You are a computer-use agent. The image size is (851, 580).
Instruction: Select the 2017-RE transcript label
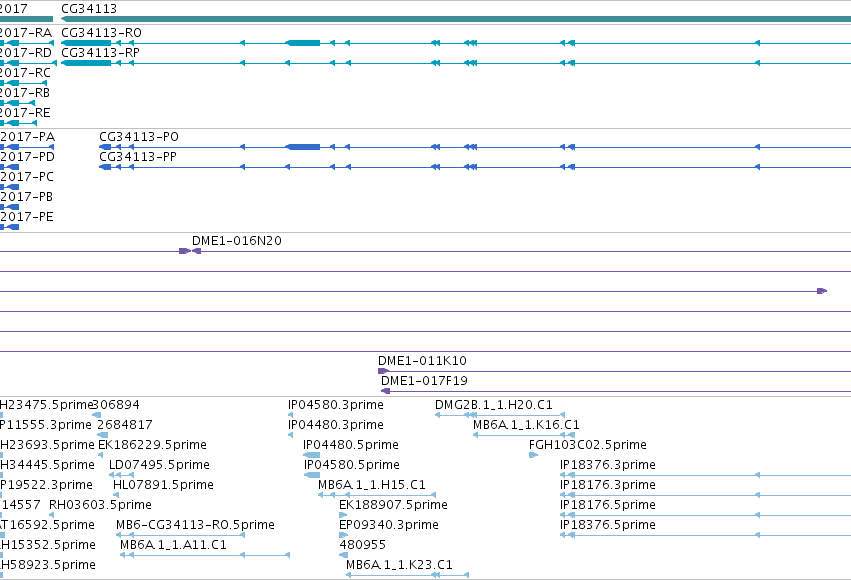(25, 113)
